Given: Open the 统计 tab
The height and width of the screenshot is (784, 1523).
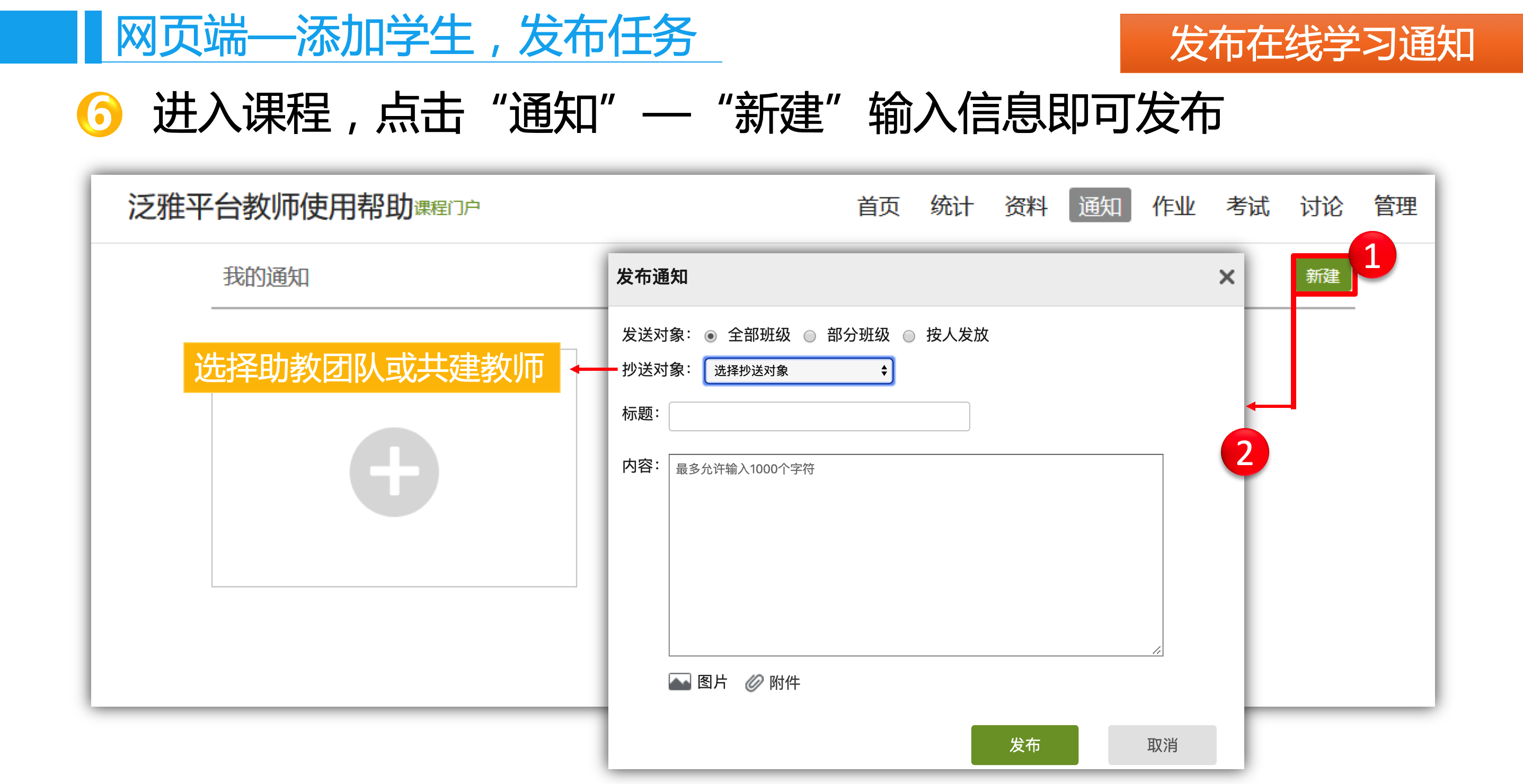Looking at the screenshot, I should (x=951, y=206).
